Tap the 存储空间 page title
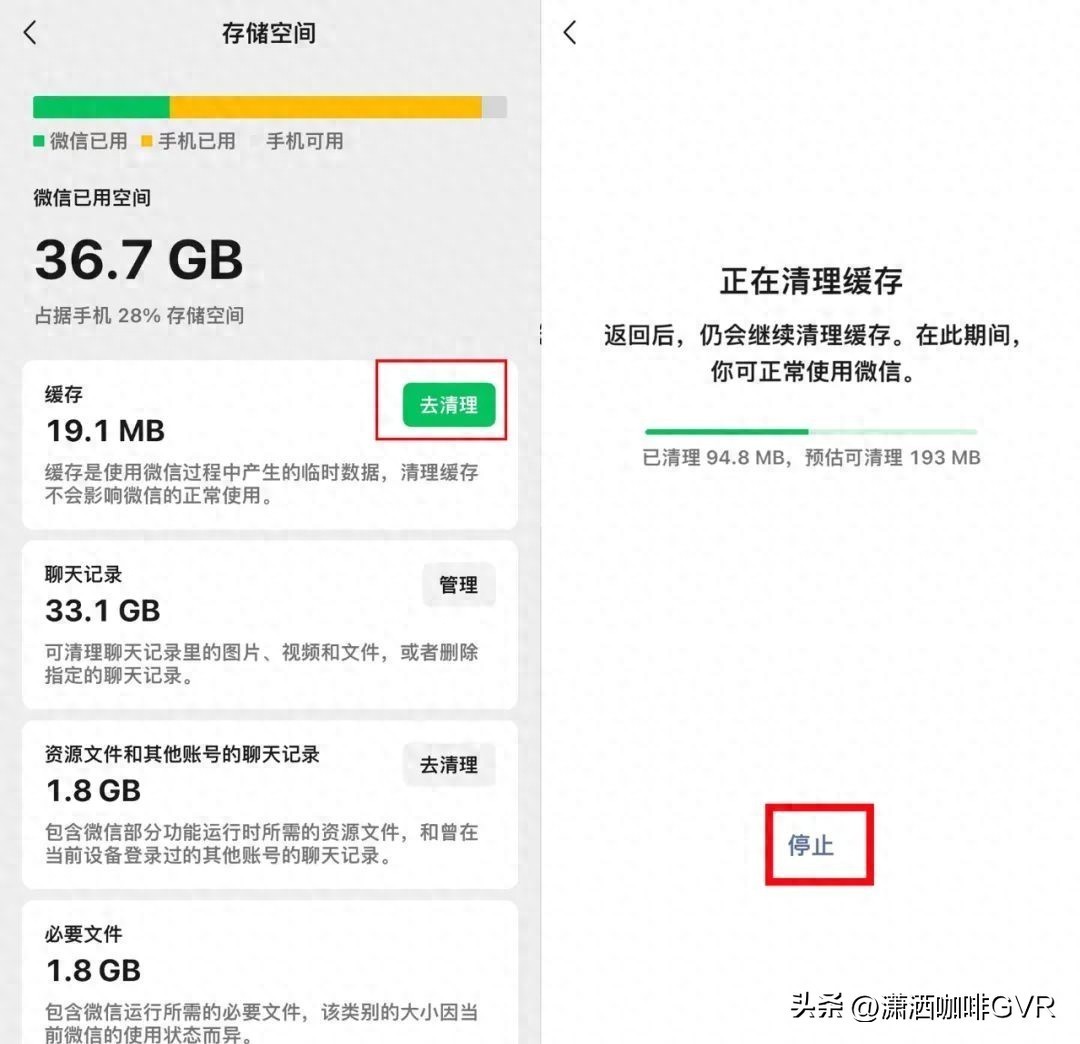The width and height of the screenshot is (1080, 1044). click(x=269, y=33)
